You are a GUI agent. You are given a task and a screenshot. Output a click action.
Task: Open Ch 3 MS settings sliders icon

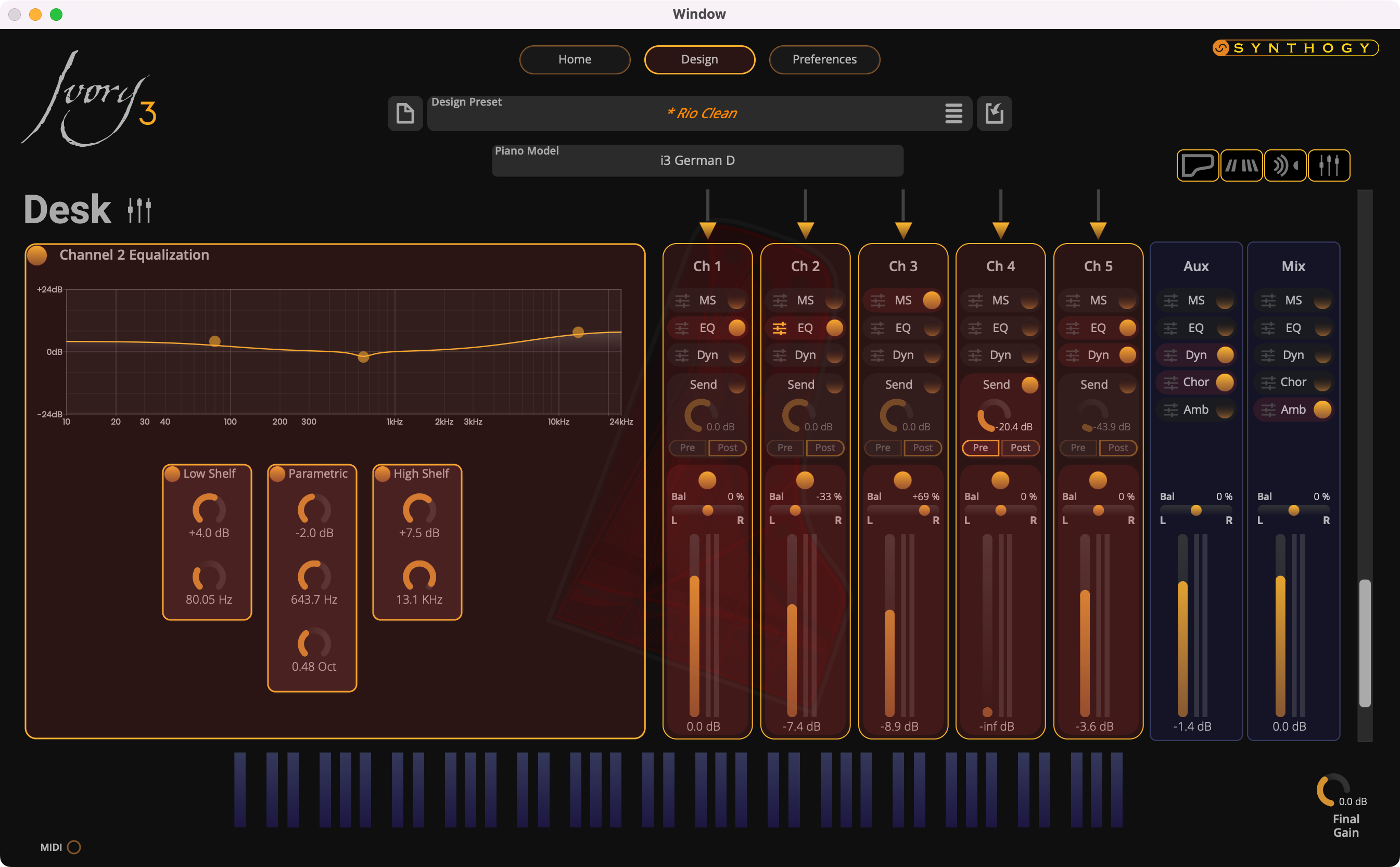click(877, 300)
